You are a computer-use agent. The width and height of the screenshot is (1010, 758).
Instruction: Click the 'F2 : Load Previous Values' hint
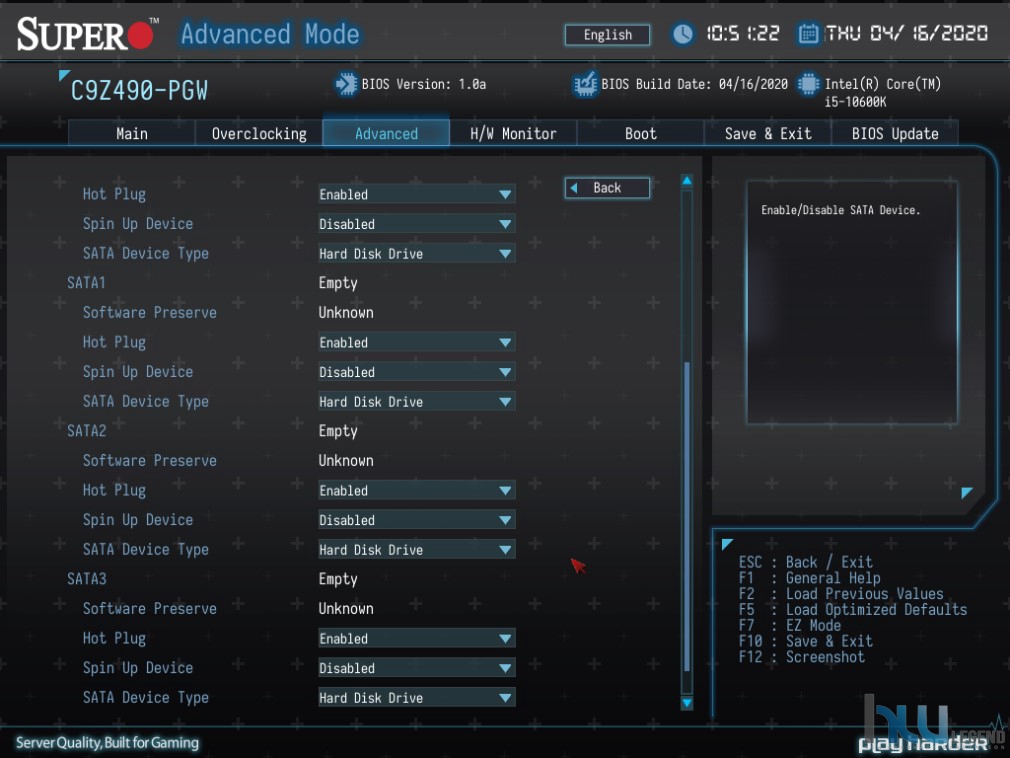coord(841,594)
